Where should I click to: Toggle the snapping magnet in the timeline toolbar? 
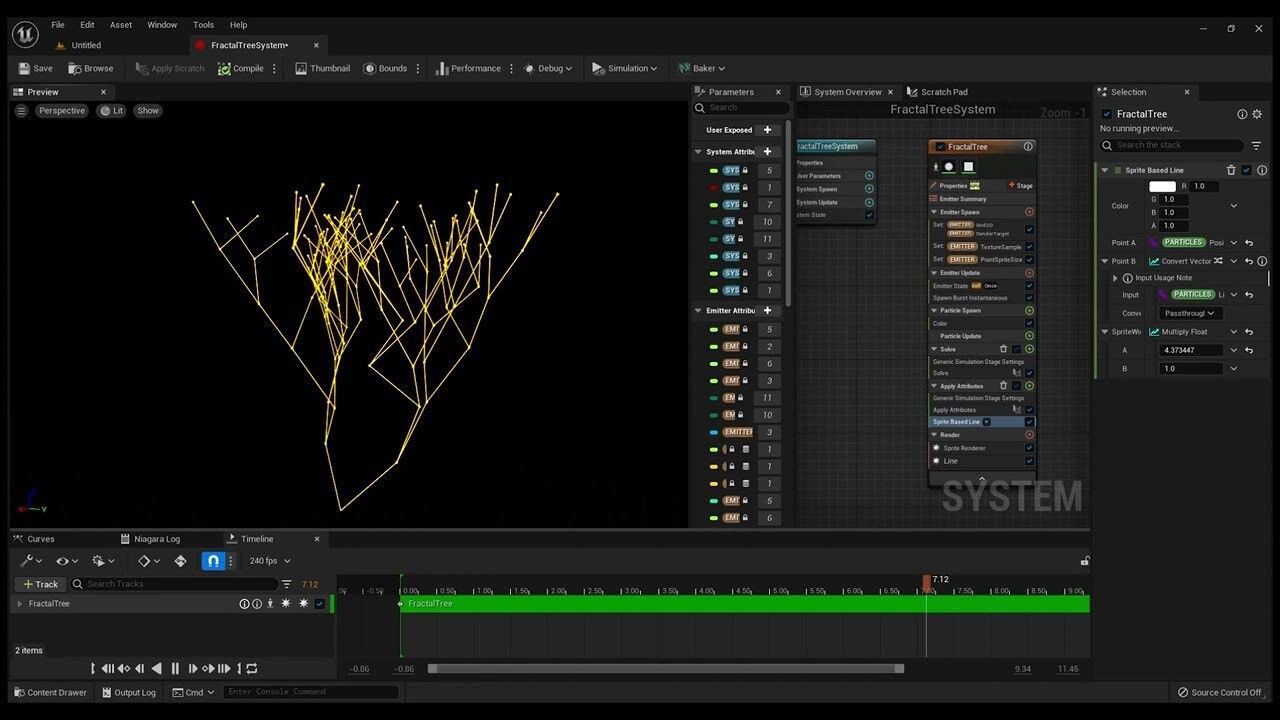pyautogui.click(x=213, y=561)
